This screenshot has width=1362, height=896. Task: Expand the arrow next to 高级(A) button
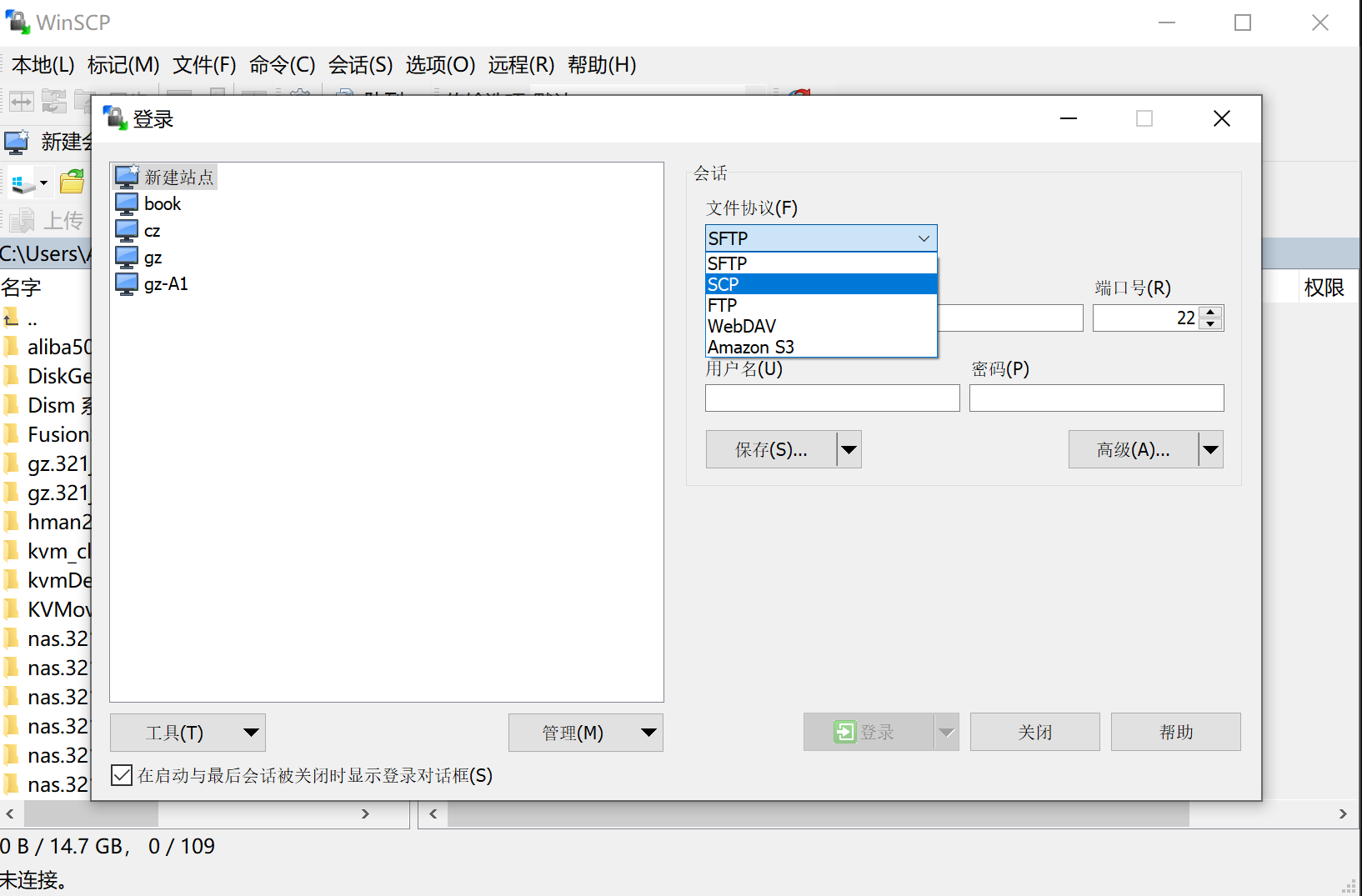(x=1211, y=450)
